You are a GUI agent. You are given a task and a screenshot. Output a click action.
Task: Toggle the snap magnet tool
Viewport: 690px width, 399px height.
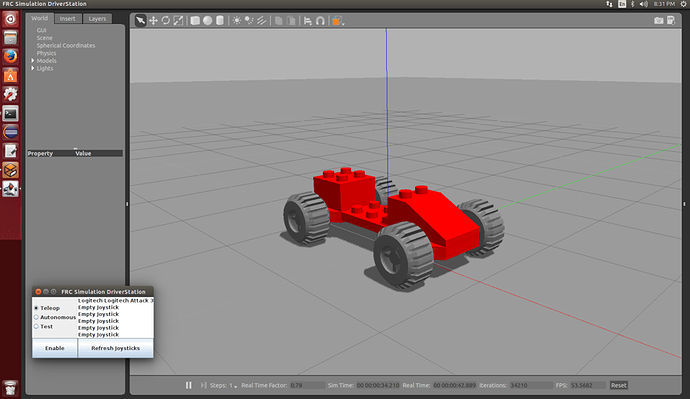(320, 20)
